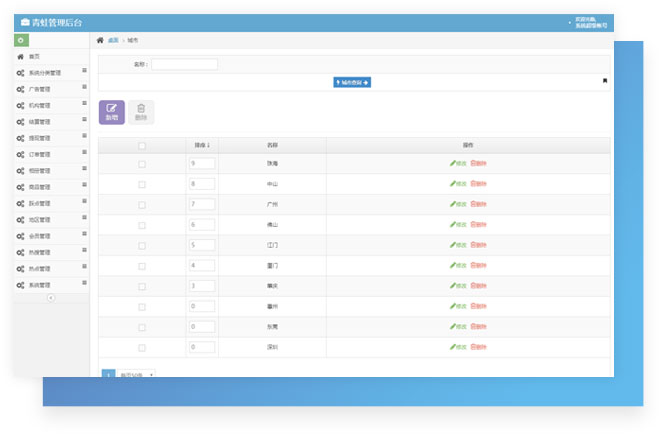Image resolution: width=664 pixels, height=437 pixels.
Task: Expand 商品管理 via its list toggle
Action: coord(84,185)
